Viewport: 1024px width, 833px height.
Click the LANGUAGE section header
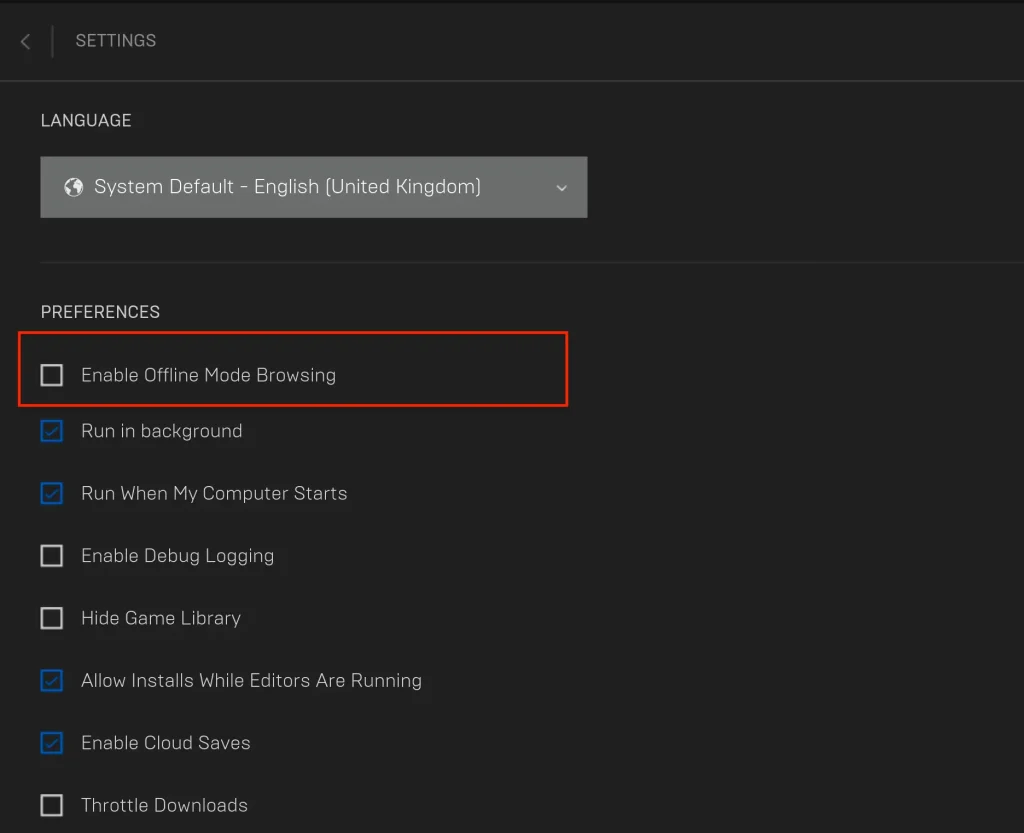pyautogui.click(x=86, y=120)
